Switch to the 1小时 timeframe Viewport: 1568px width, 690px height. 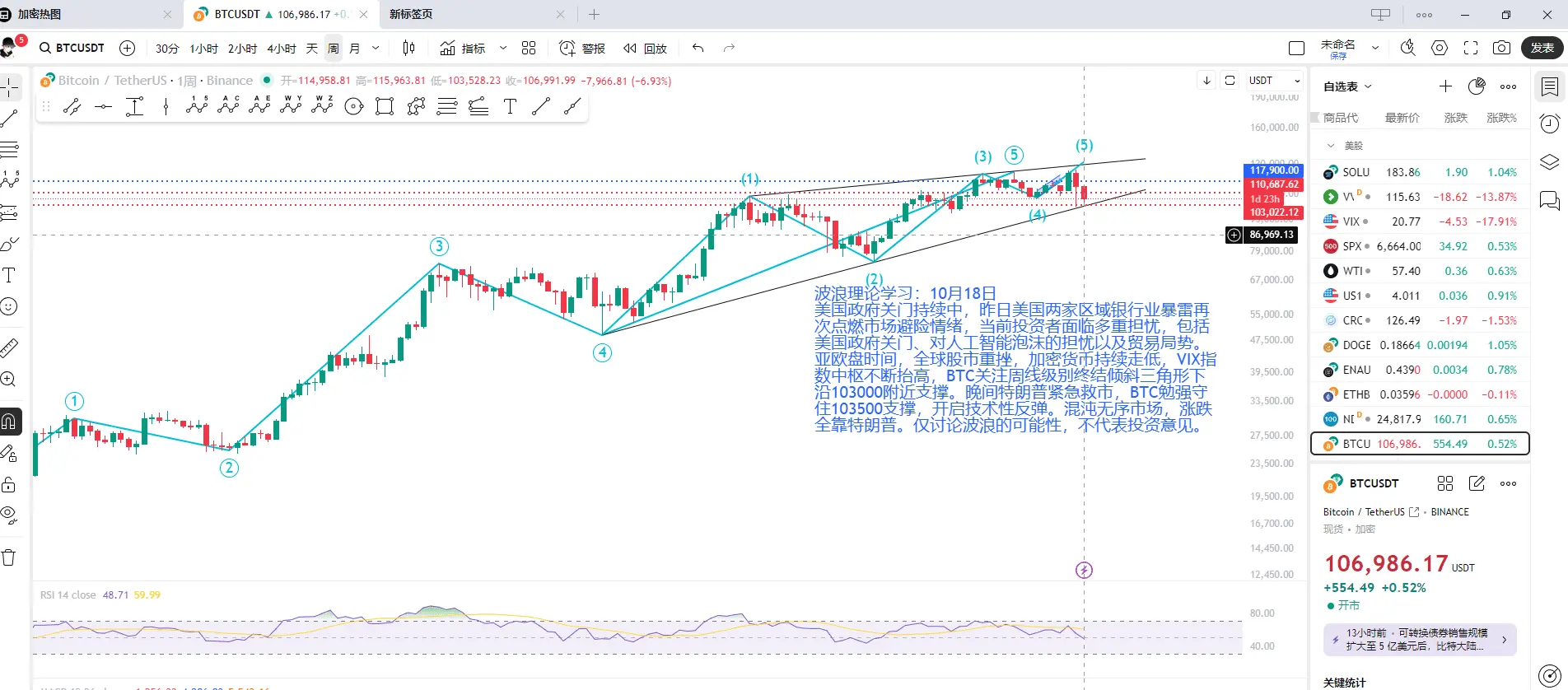pos(204,49)
